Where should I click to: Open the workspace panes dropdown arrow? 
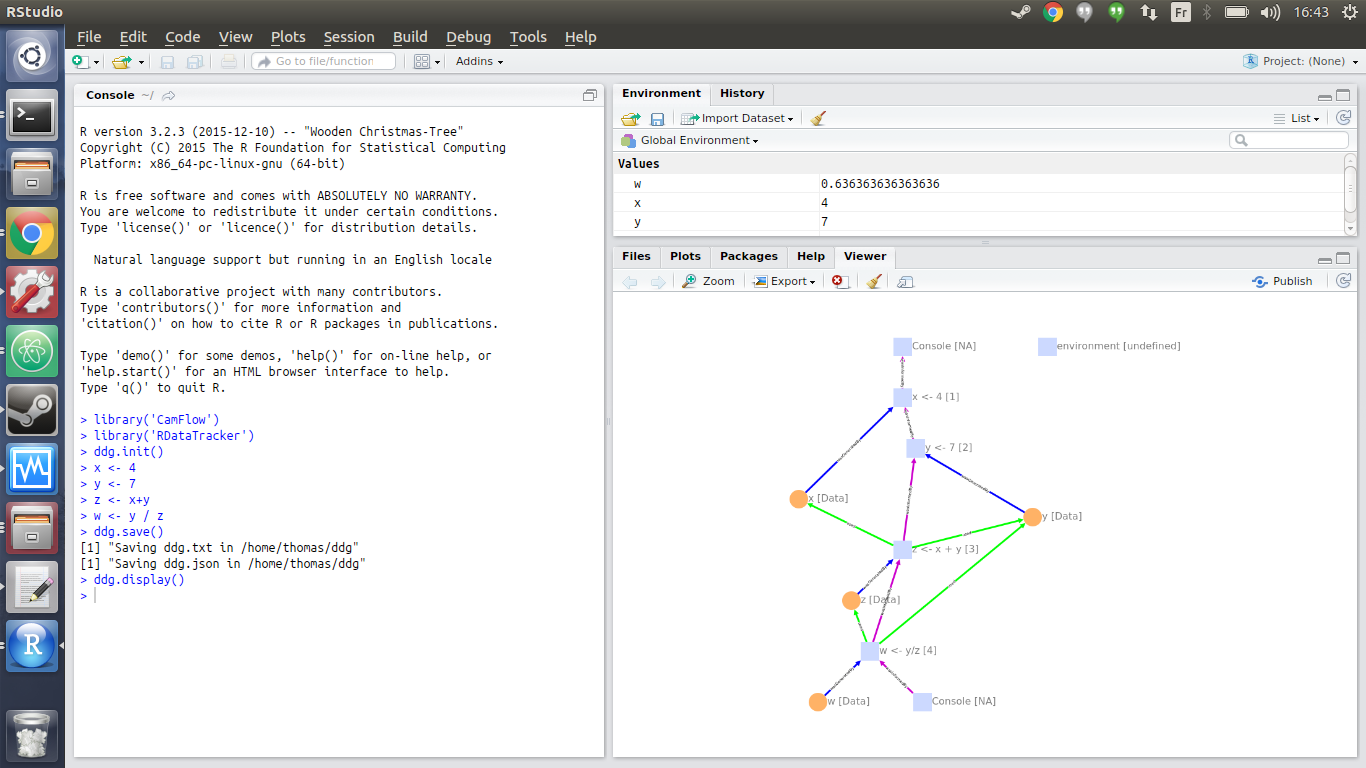[437, 62]
